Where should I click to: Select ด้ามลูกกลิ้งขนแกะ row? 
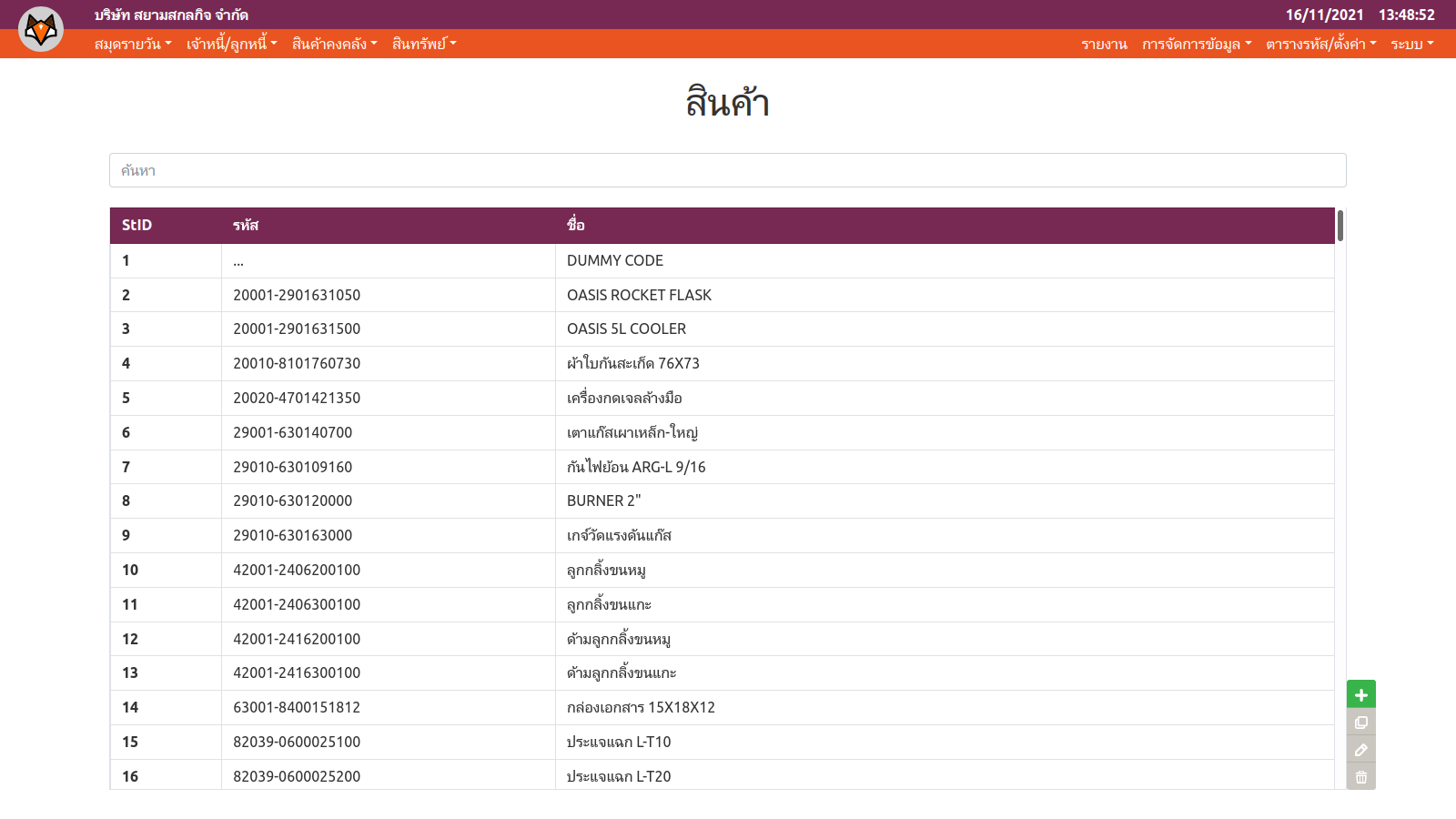[x=723, y=672]
